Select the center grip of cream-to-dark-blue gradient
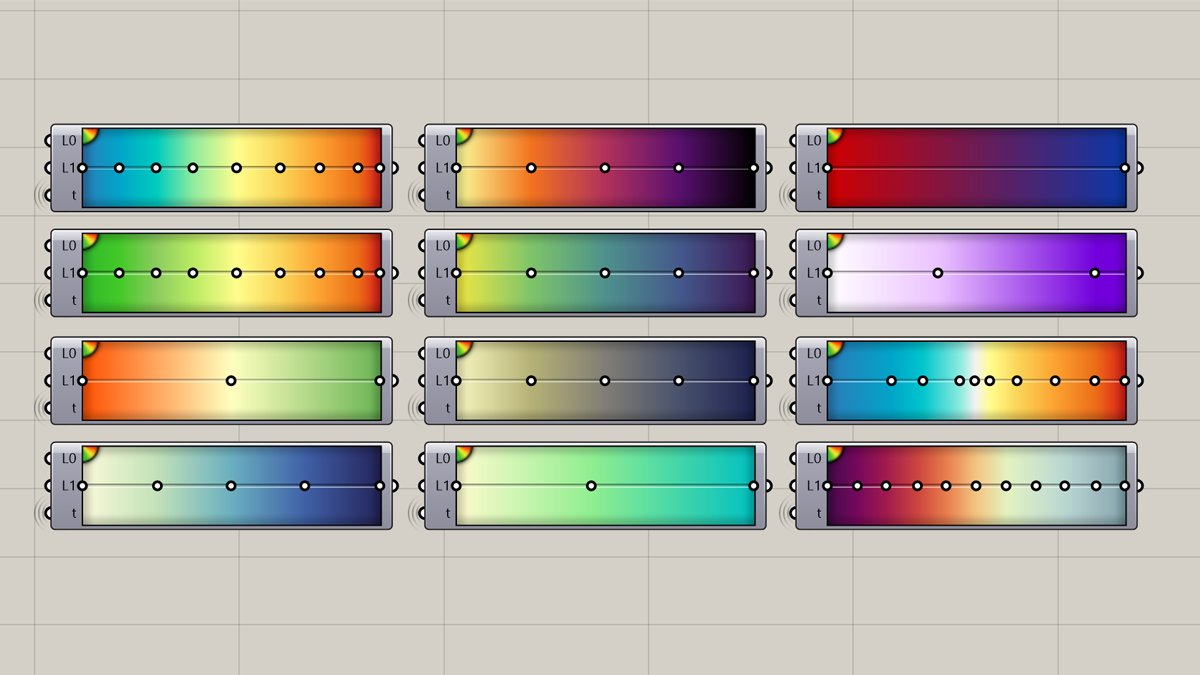Screen dimensions: 1200x675 tap(231, 485)
